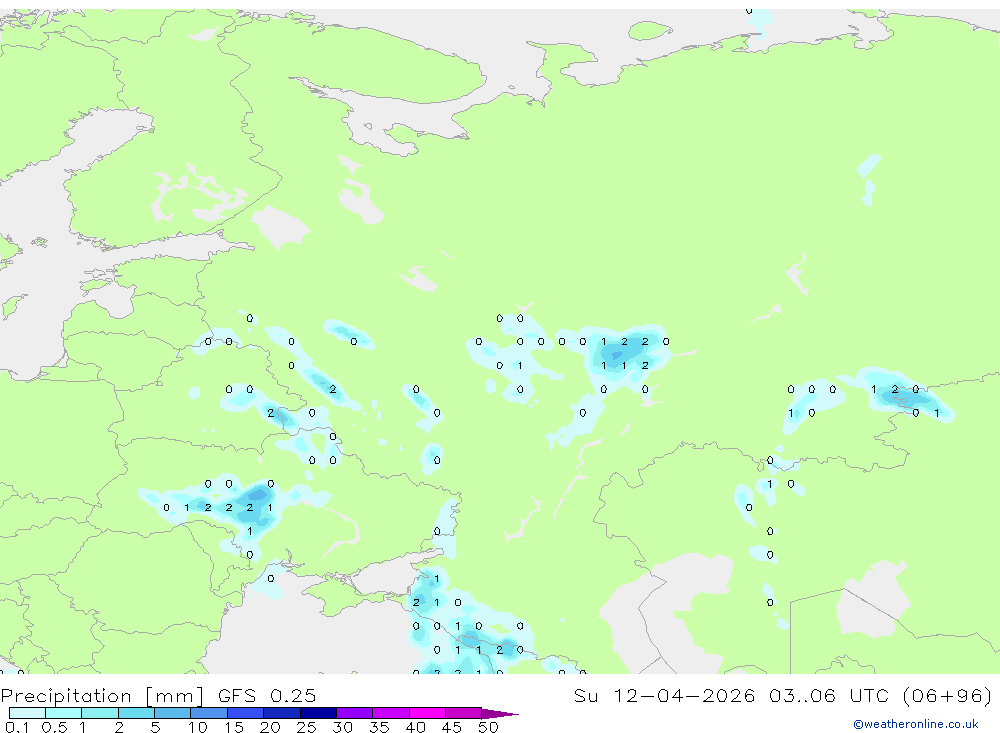Click the 0.5–1 mm legend color segment

[64, 713]
